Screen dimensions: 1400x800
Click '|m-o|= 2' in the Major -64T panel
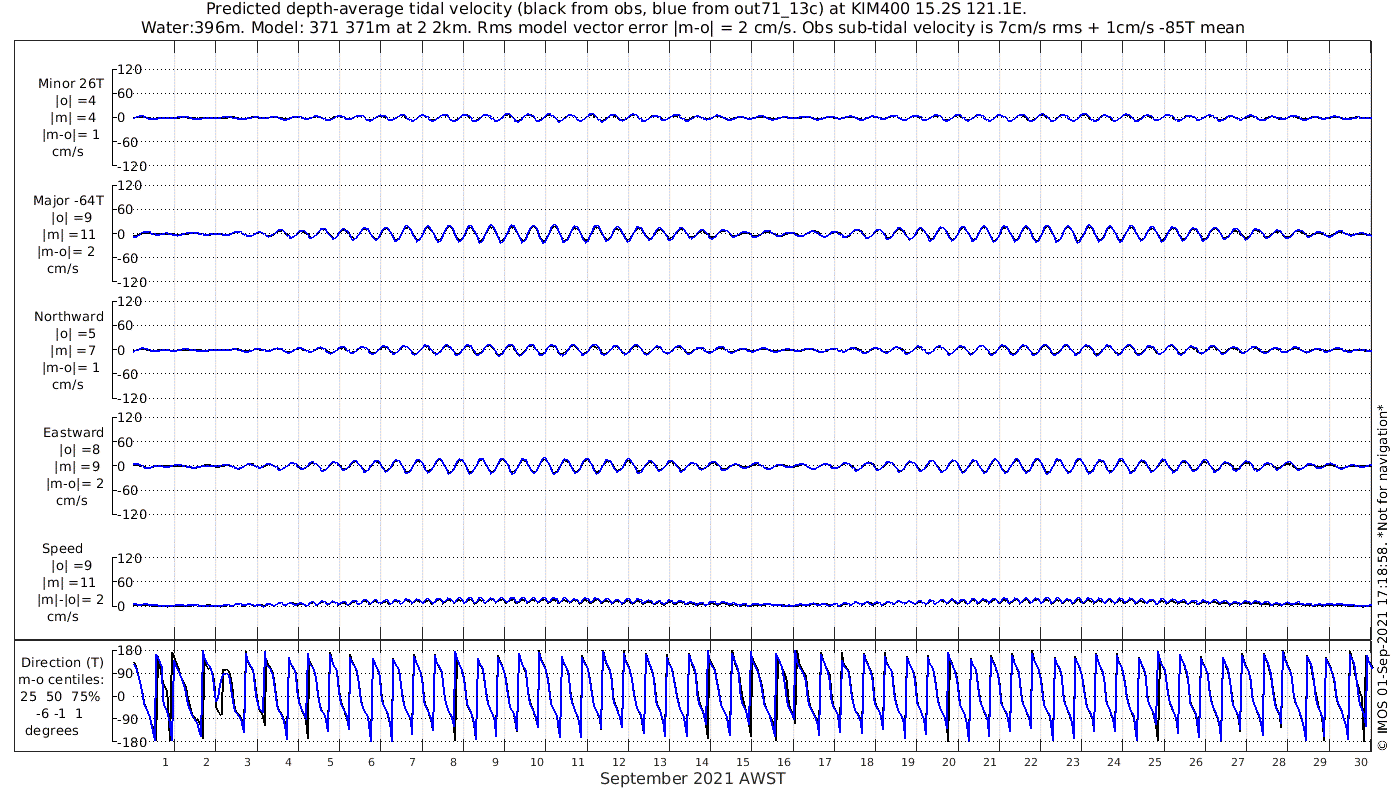(x=68, y=252)
